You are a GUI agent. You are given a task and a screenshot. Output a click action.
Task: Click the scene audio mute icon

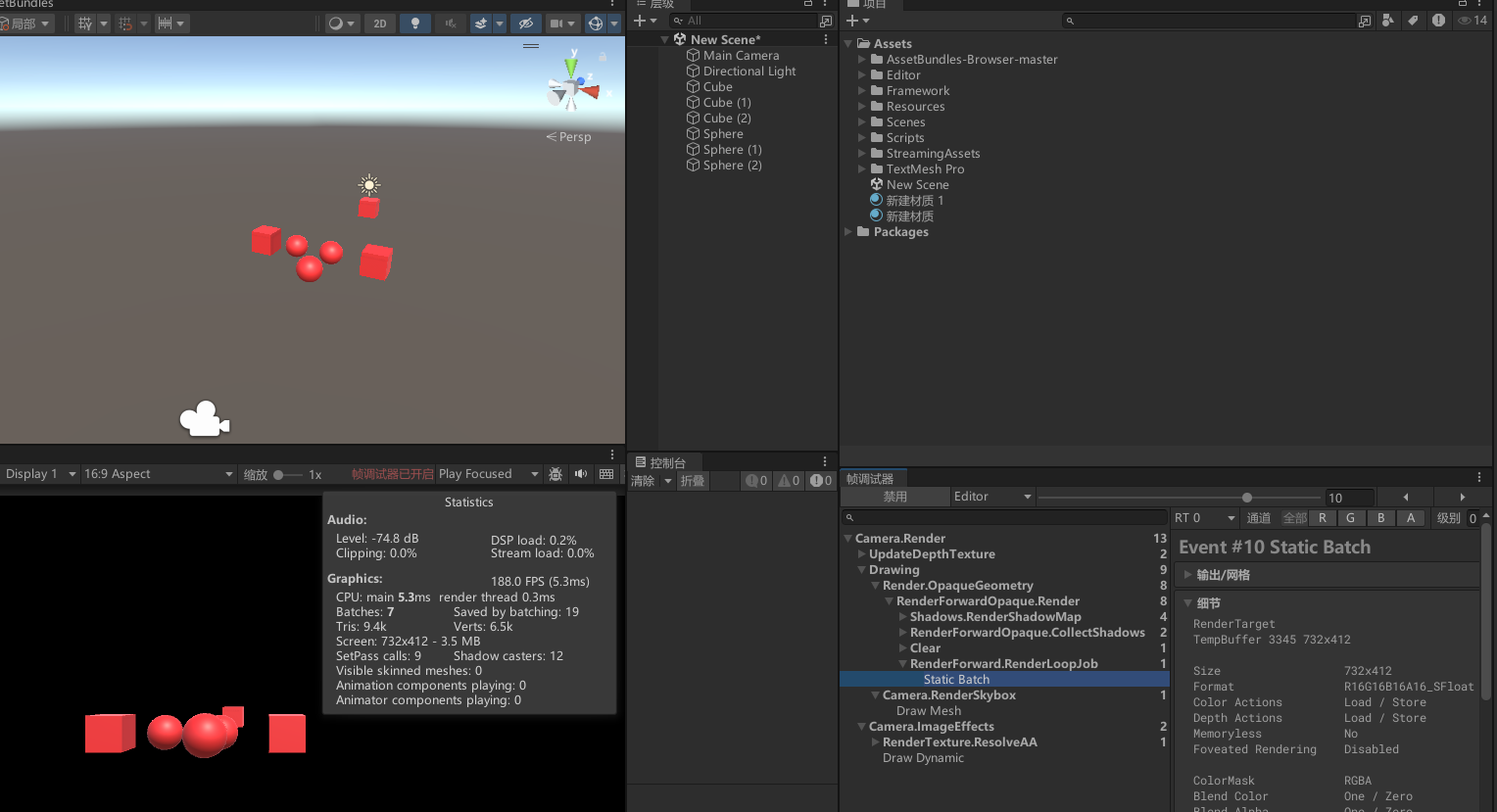pos(450,24)
